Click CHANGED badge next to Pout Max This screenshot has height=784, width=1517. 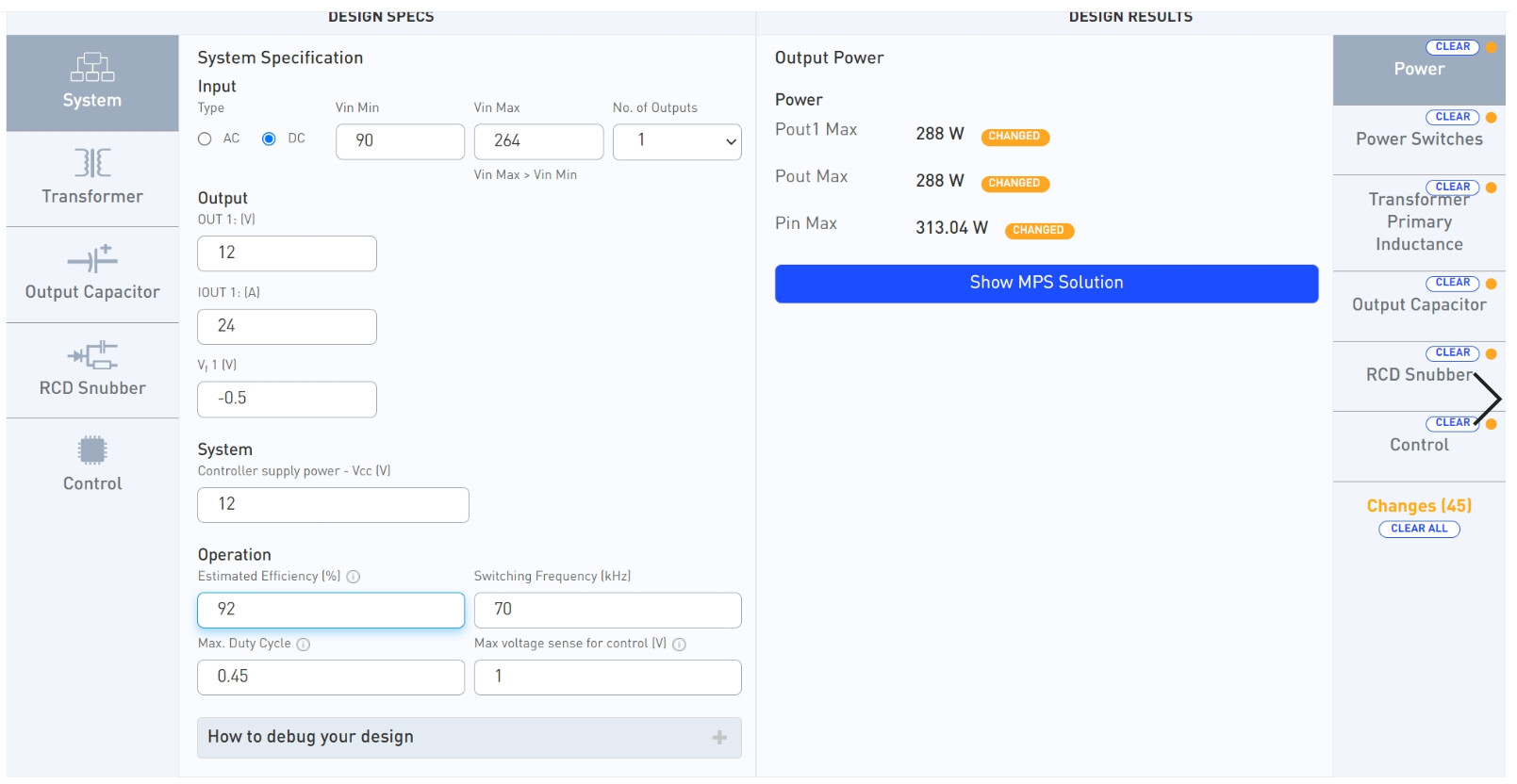click(1014, 184)
